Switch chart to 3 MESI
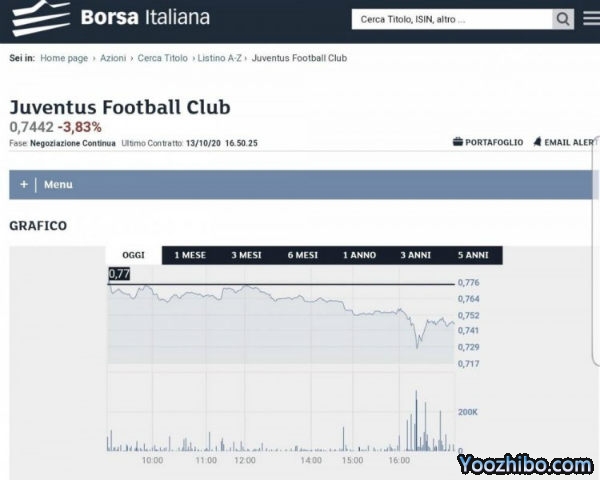The image size is (600, 480). point(246,255)
